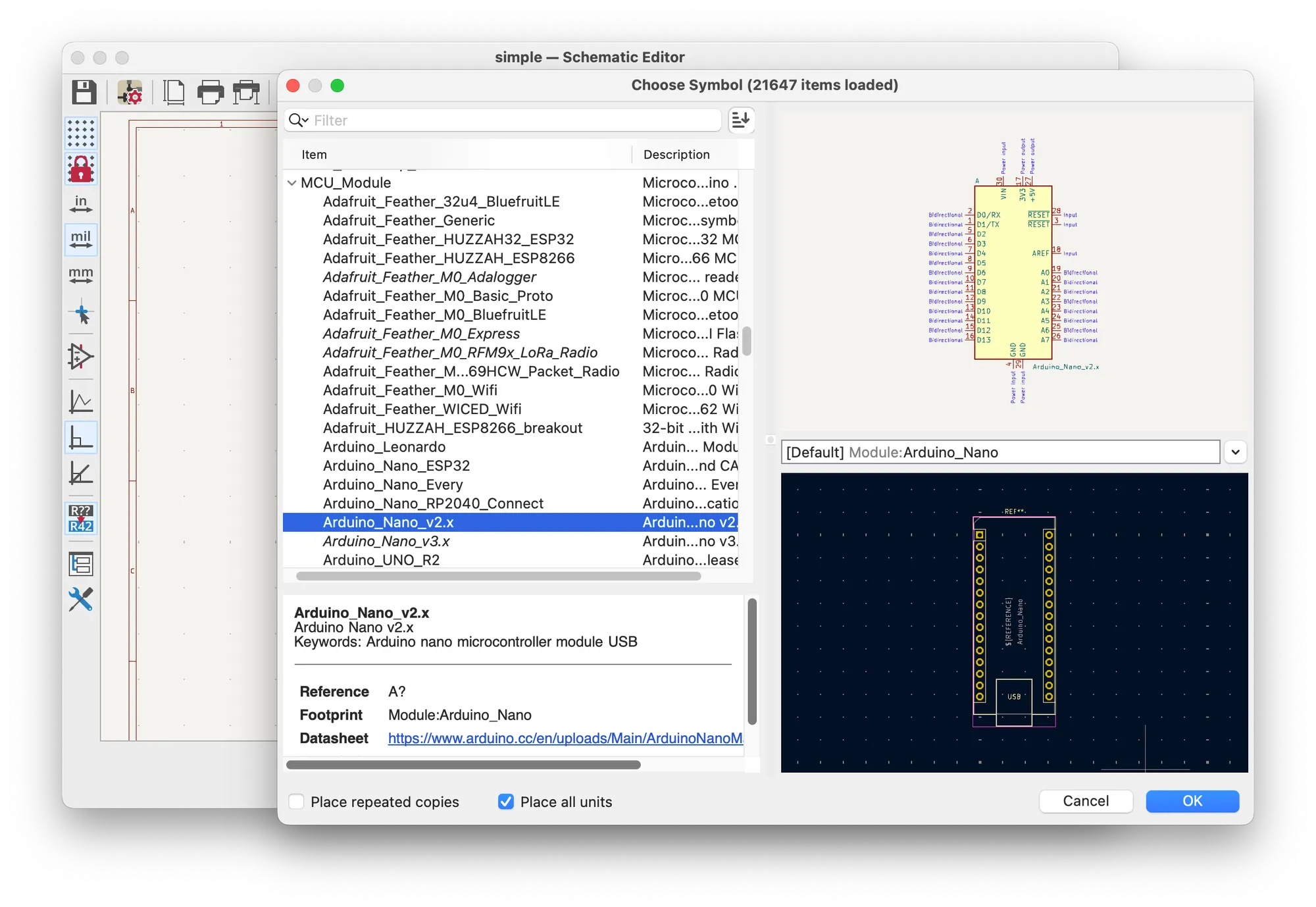Click the sort order icon beside Filter
This screenshot has width=1316, height=907.
tap(741, 120)
